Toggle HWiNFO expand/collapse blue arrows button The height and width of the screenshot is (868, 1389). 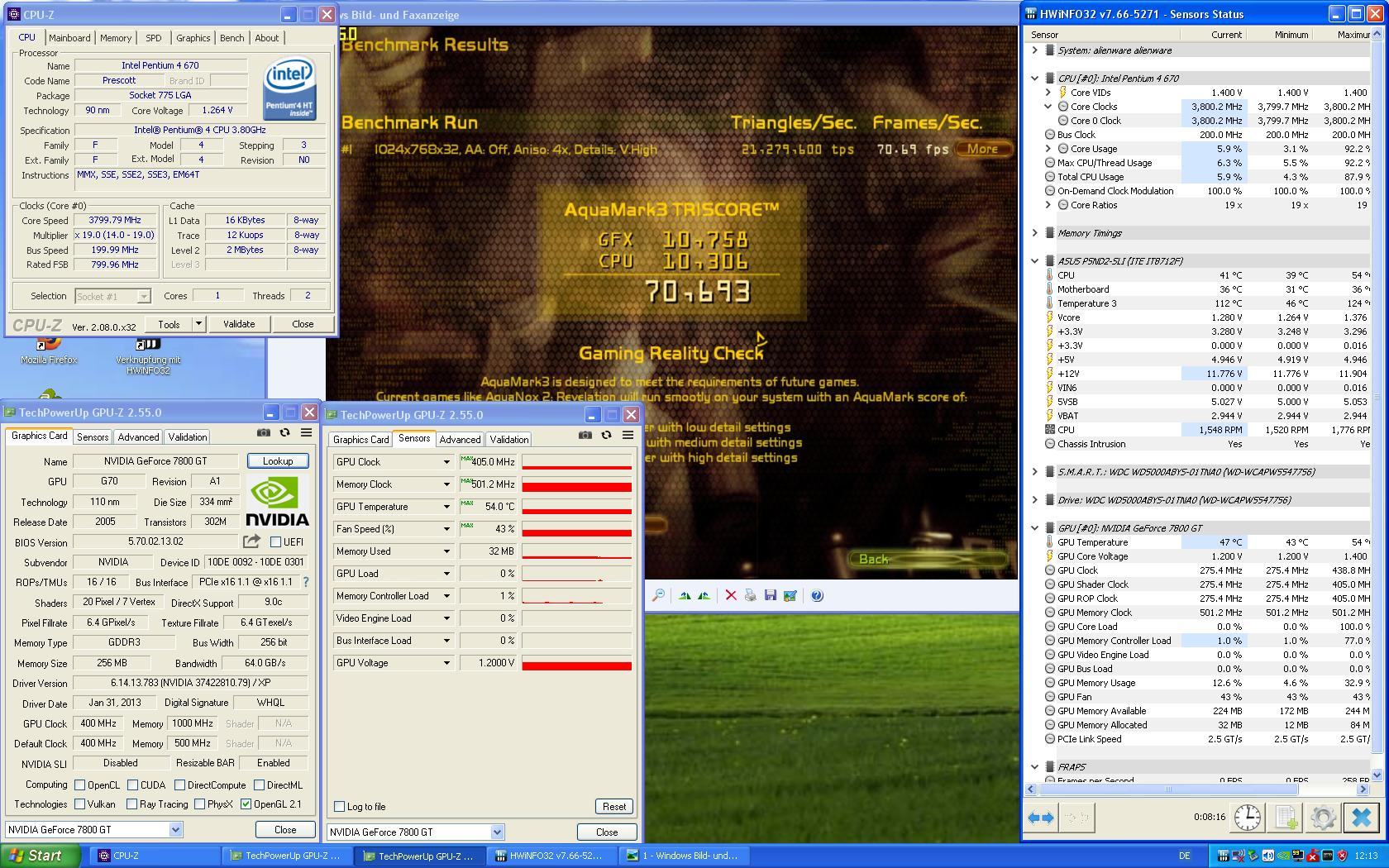[1040, 818]
